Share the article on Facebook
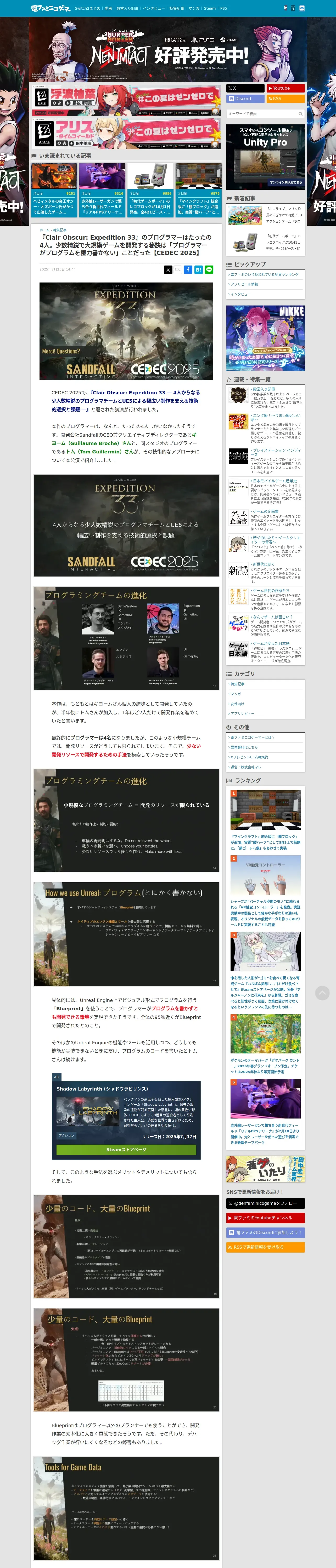The image size is (336, 1568). 188,269
